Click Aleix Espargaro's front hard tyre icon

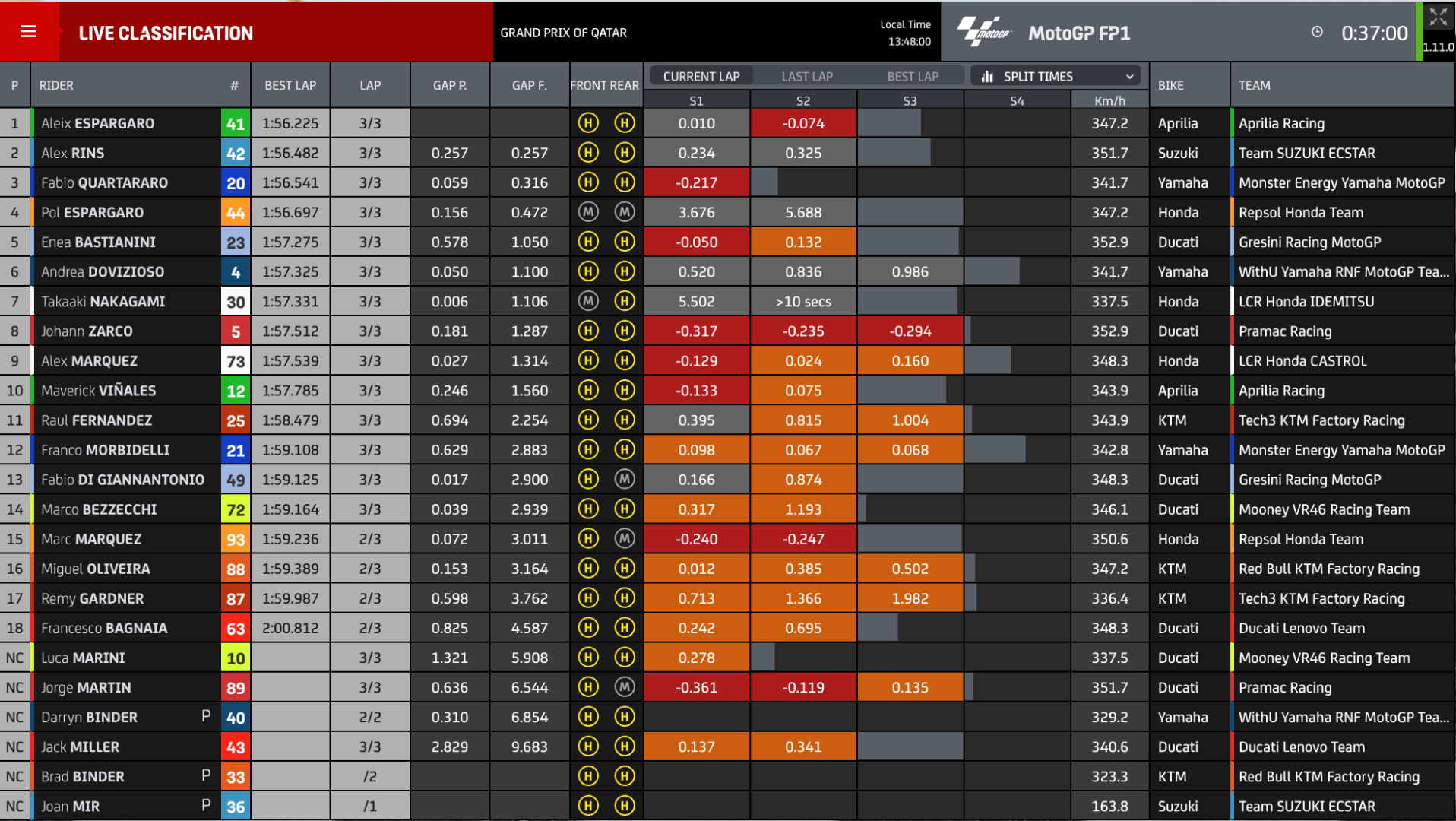[588, 123]
